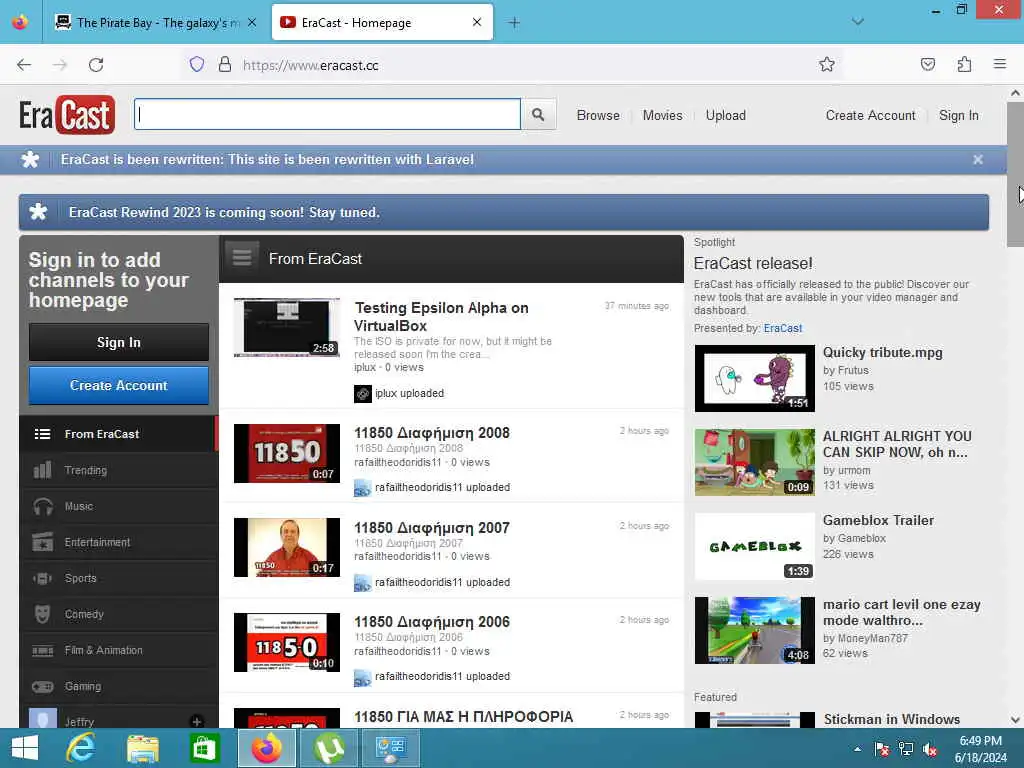Show hidden system tray icons
The height and width of the screenshot is (768, 1024).
coord(857,749)
